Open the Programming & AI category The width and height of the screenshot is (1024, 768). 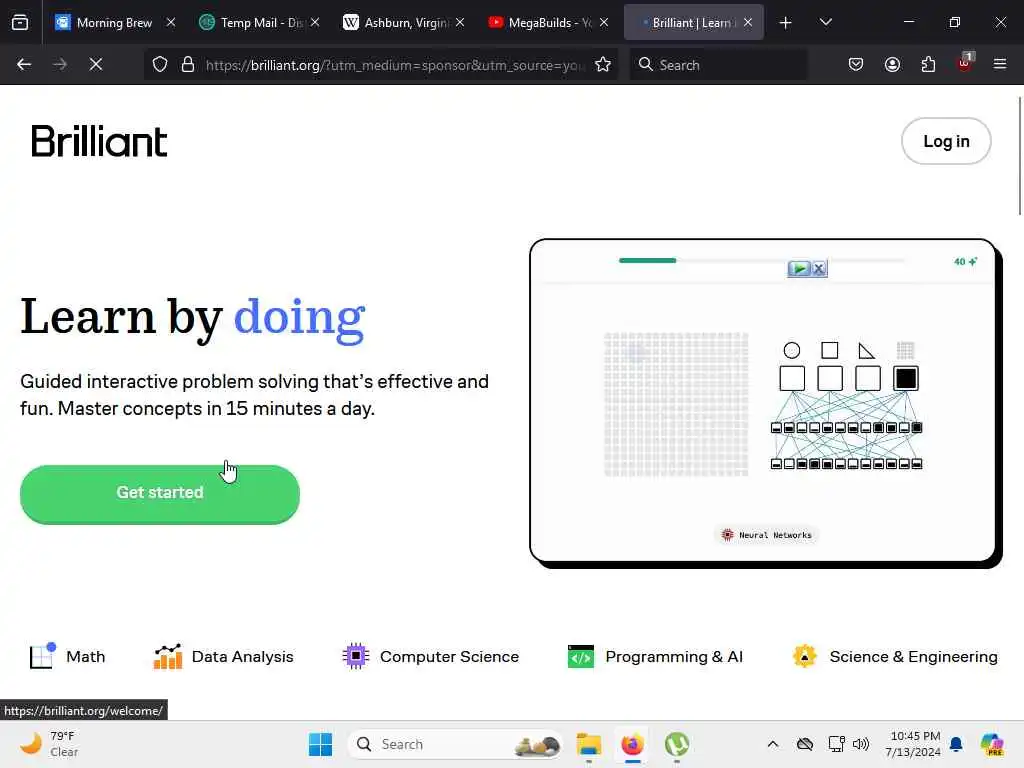coord(655,656)
